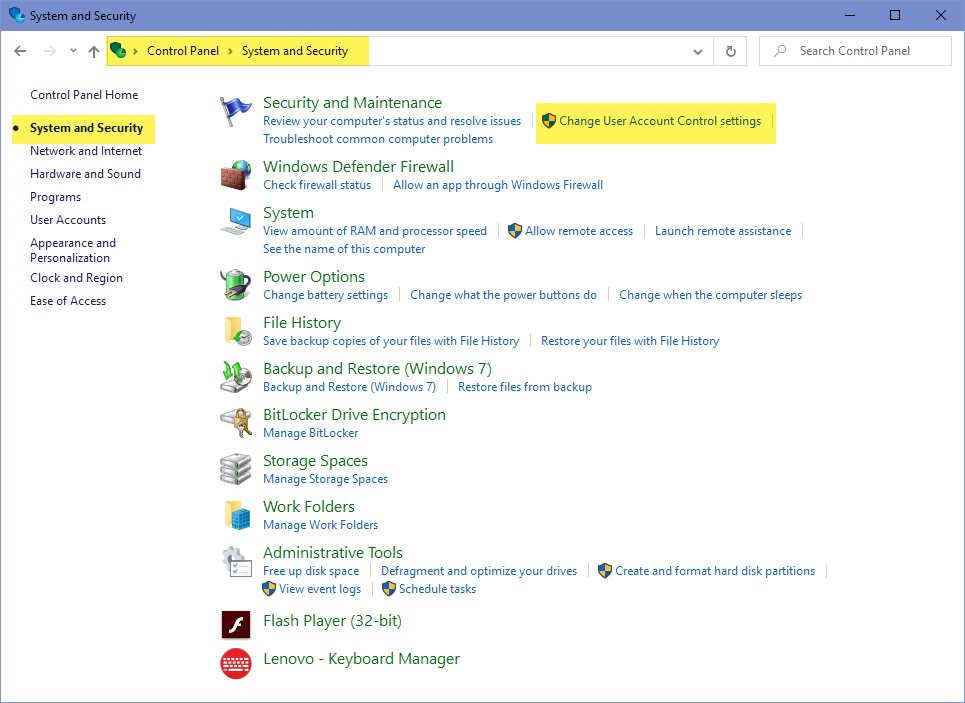The height and width of the screenshot is (703, 965).
Task: Refresh the Control Panel view
Action: [x=731, y=51]
